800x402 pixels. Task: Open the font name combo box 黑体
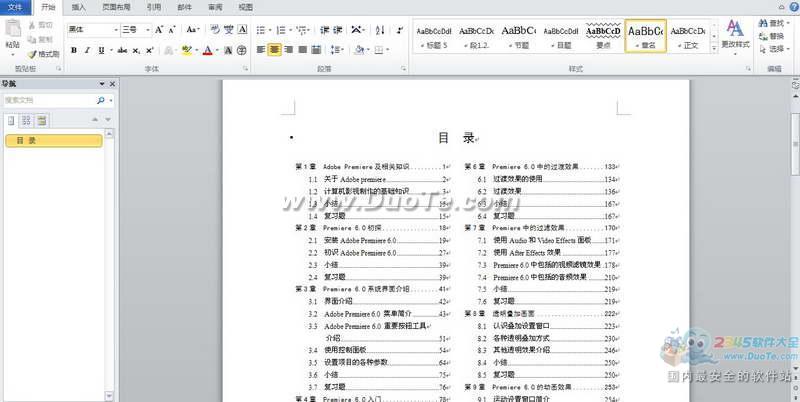pos(93,30)
